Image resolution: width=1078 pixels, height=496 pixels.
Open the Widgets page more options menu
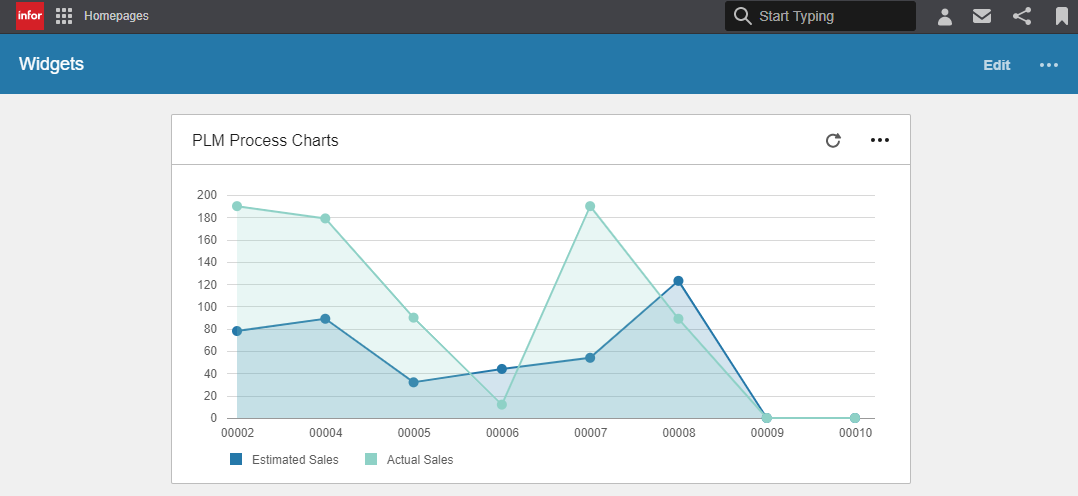tap(1048, 65)
